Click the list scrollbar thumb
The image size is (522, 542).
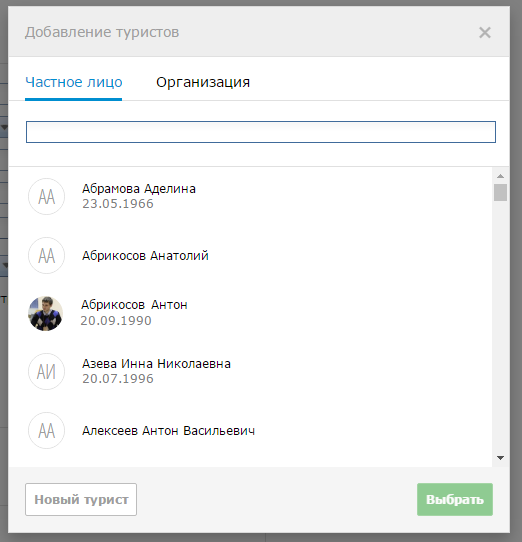(x=500, y=193)
